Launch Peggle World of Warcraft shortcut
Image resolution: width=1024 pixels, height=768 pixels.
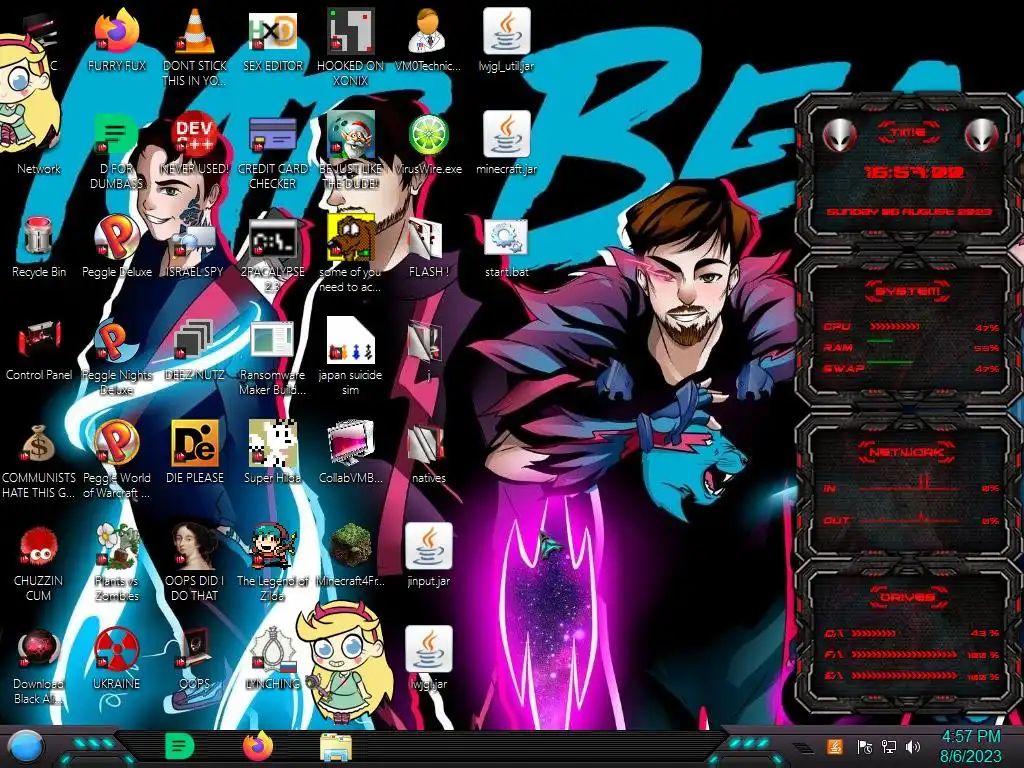[117, 443]
